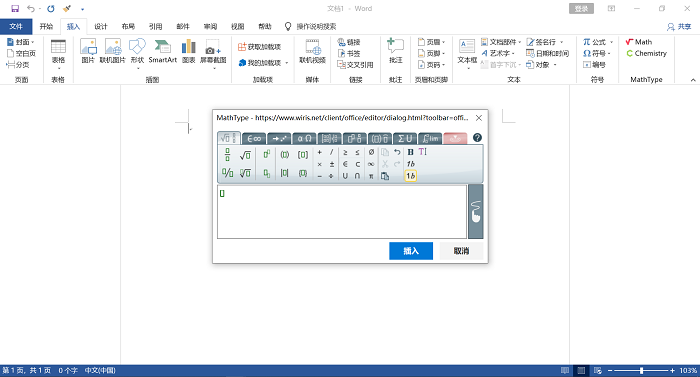Click the blue 插入 button in dialog

point(411,251)
